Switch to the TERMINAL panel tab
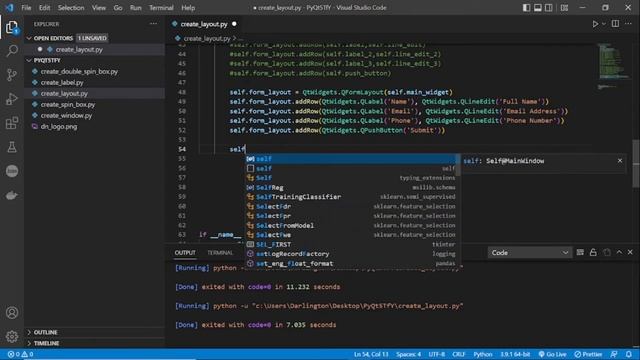The width and height of the screenshot is (640, 360). point(220,253)
